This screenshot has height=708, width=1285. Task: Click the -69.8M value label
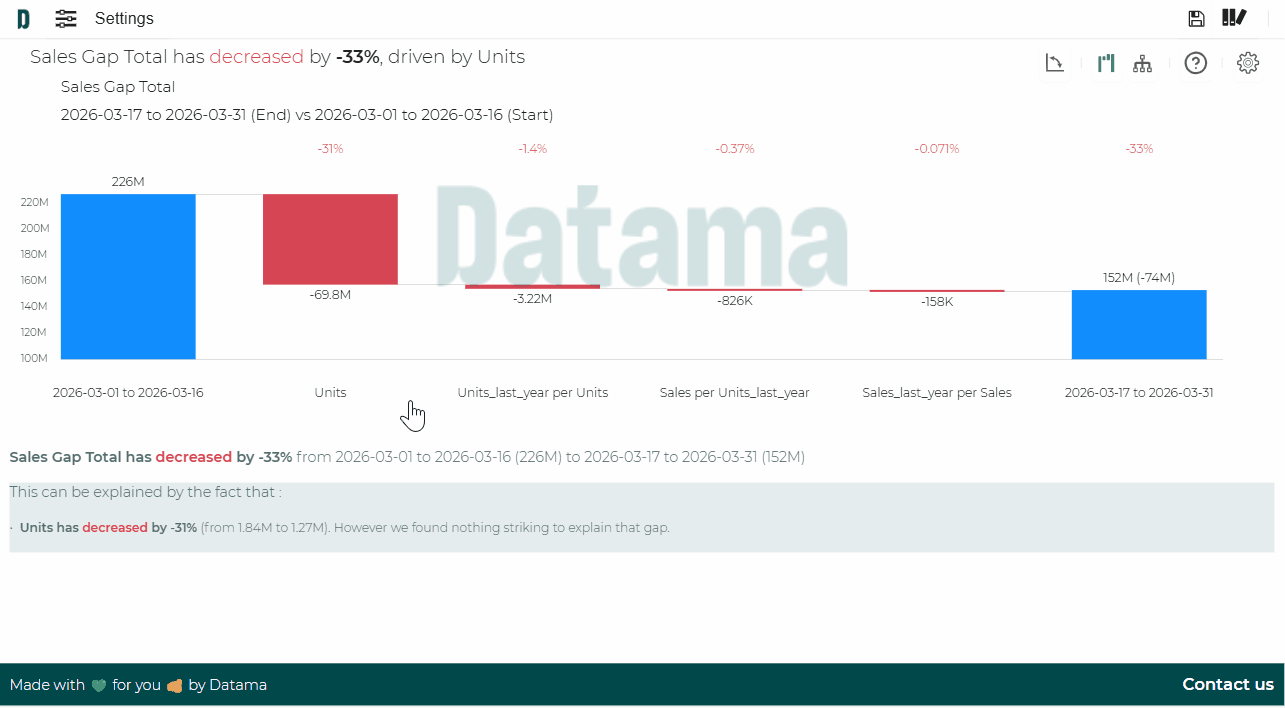click(330, 295)
